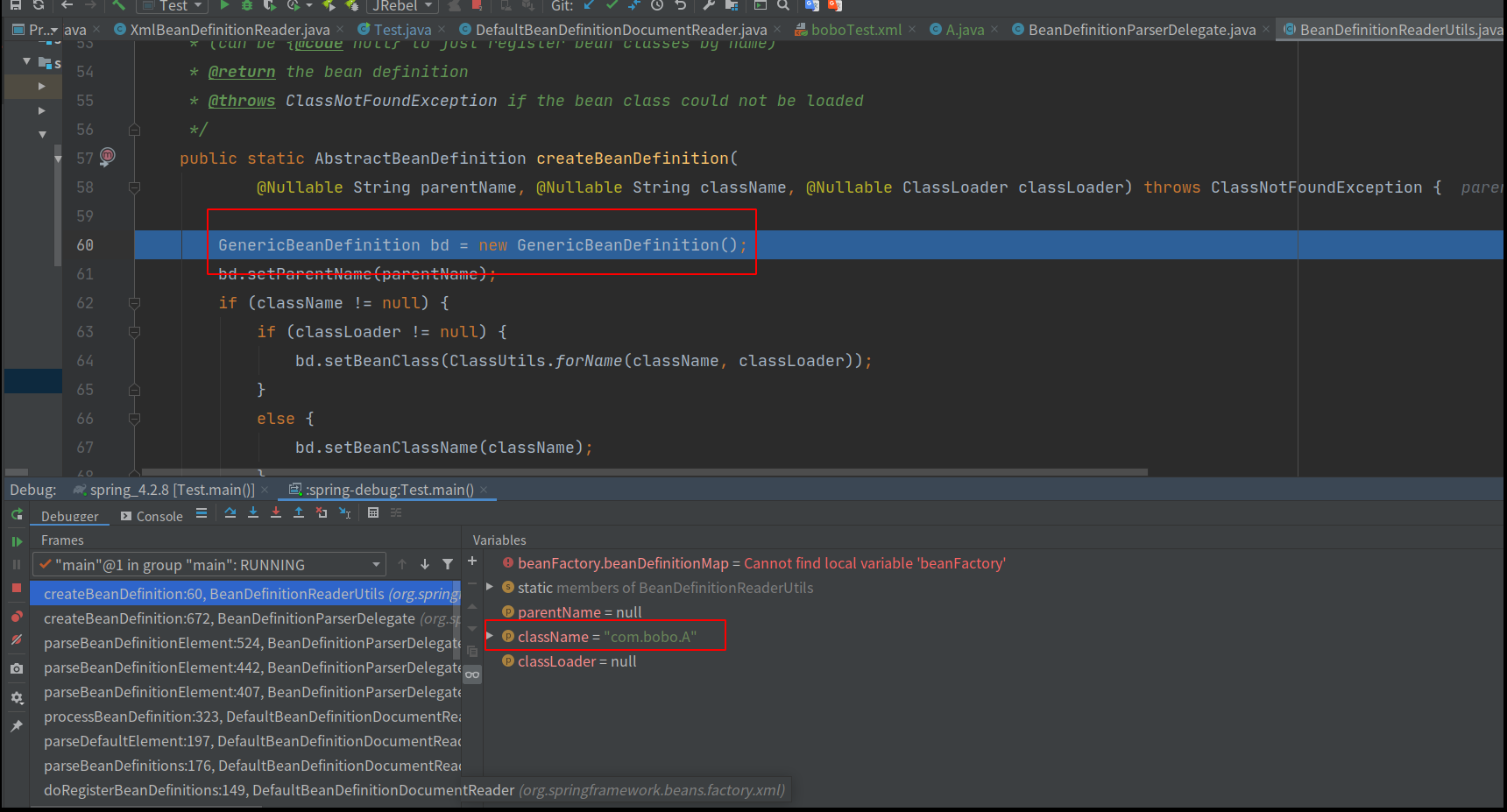Click the Step Into button
The width and height of the screenshot is (1507, 812).
click(x=253, y=513)
